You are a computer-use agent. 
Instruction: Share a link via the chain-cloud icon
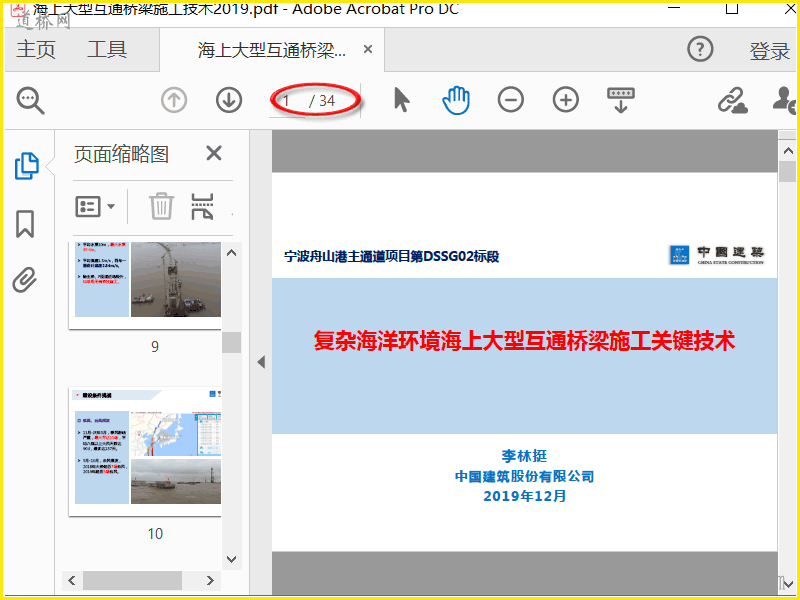click(733, 100)
